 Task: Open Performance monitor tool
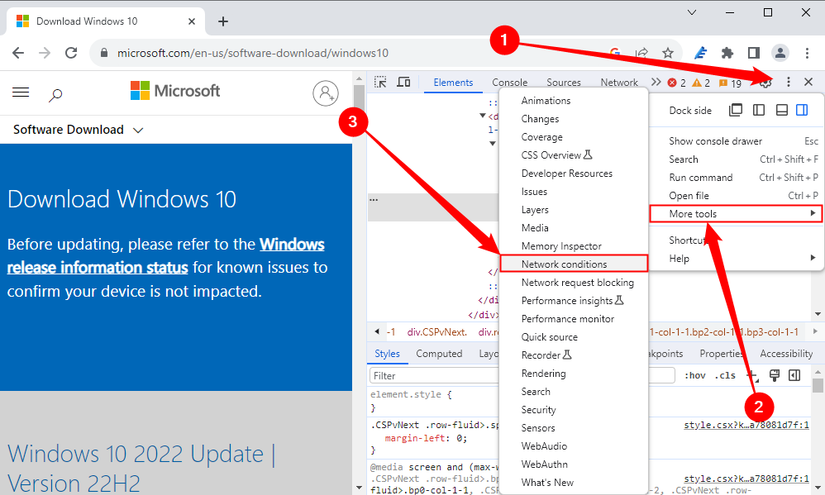[x=574, y=319]
